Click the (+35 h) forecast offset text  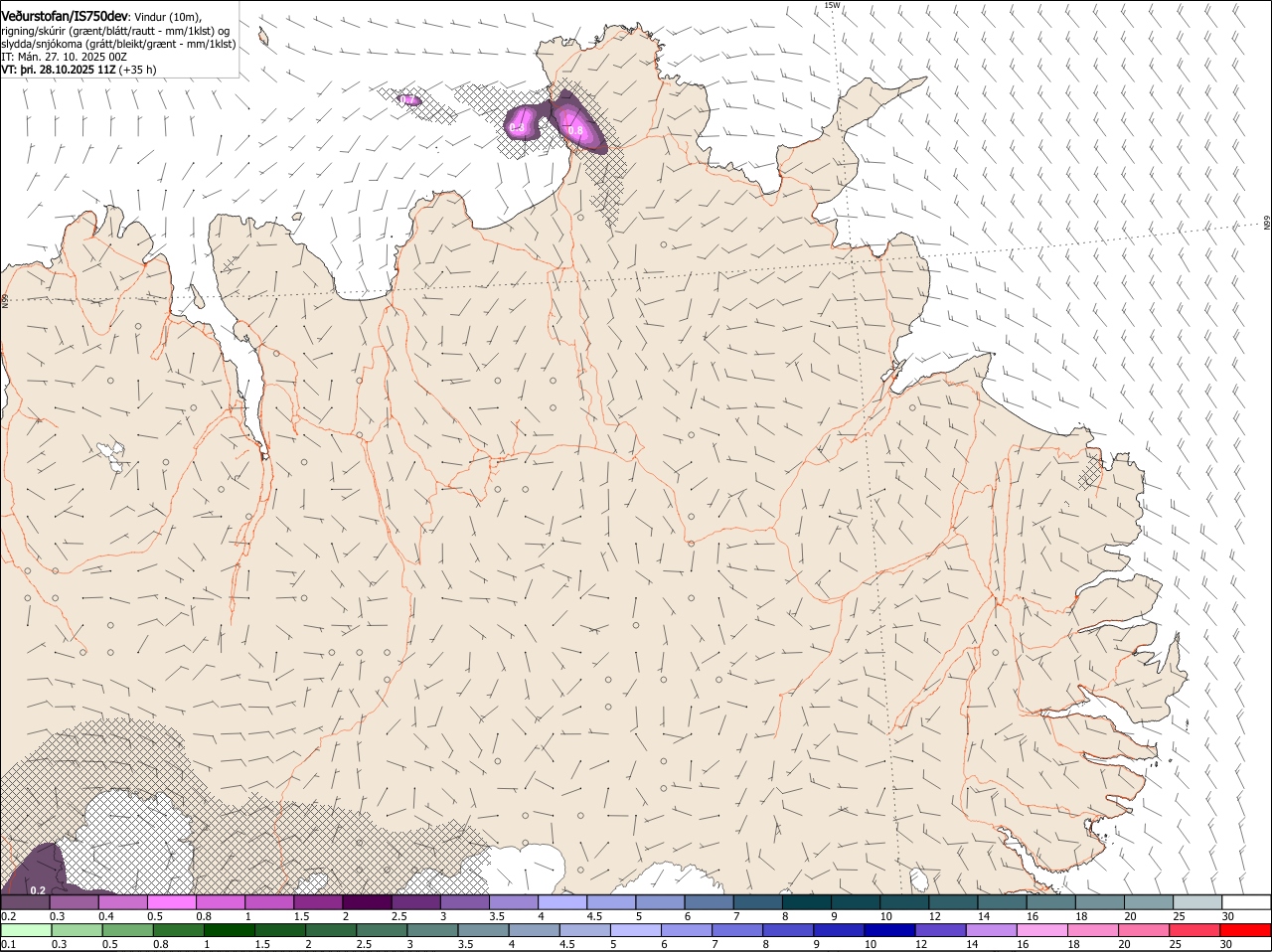(137, 70)
